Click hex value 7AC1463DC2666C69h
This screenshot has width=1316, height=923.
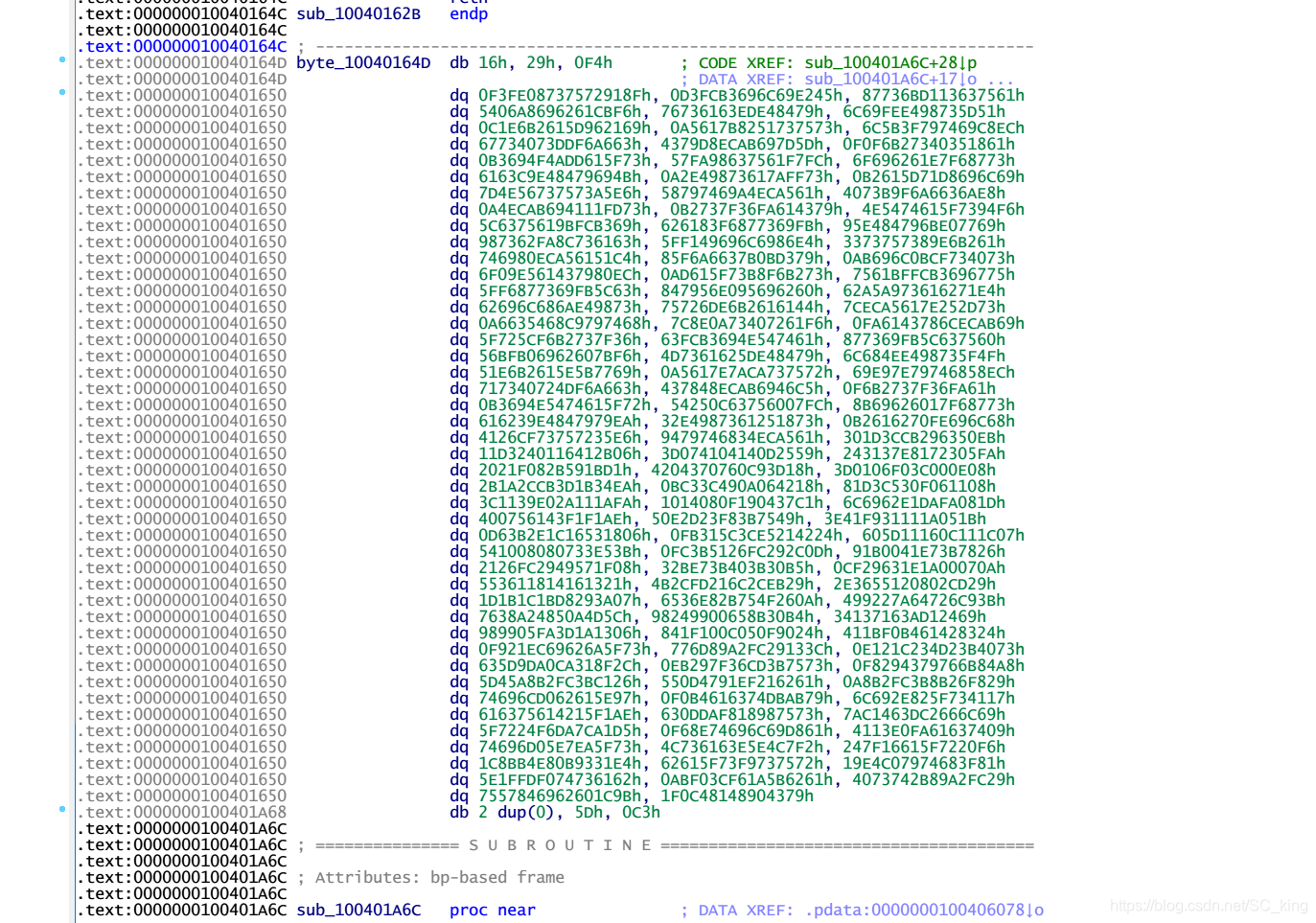point(924,714)
